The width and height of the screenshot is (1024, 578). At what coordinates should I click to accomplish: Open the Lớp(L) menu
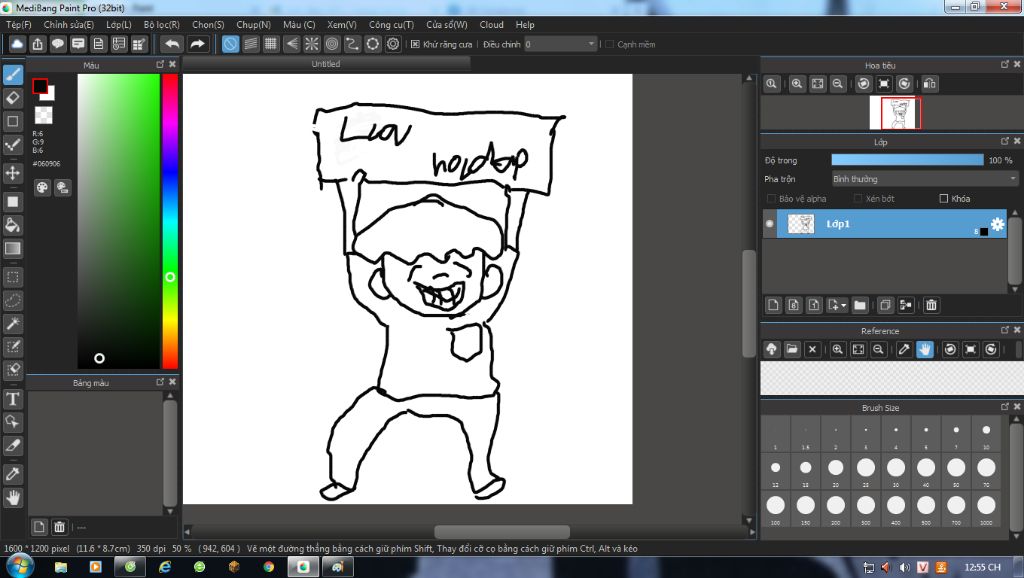119,25
